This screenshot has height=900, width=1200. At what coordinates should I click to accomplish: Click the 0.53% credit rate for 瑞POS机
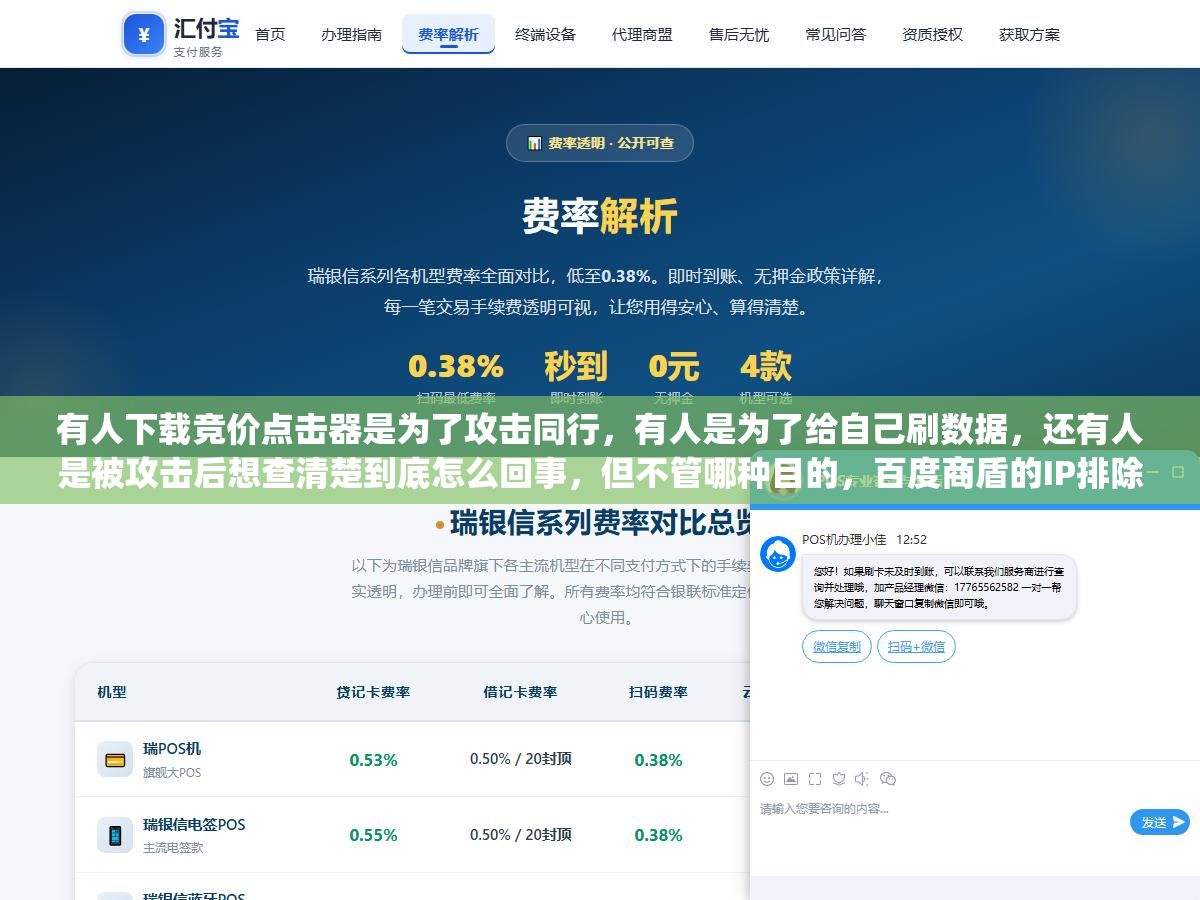(x=373, y=760)
